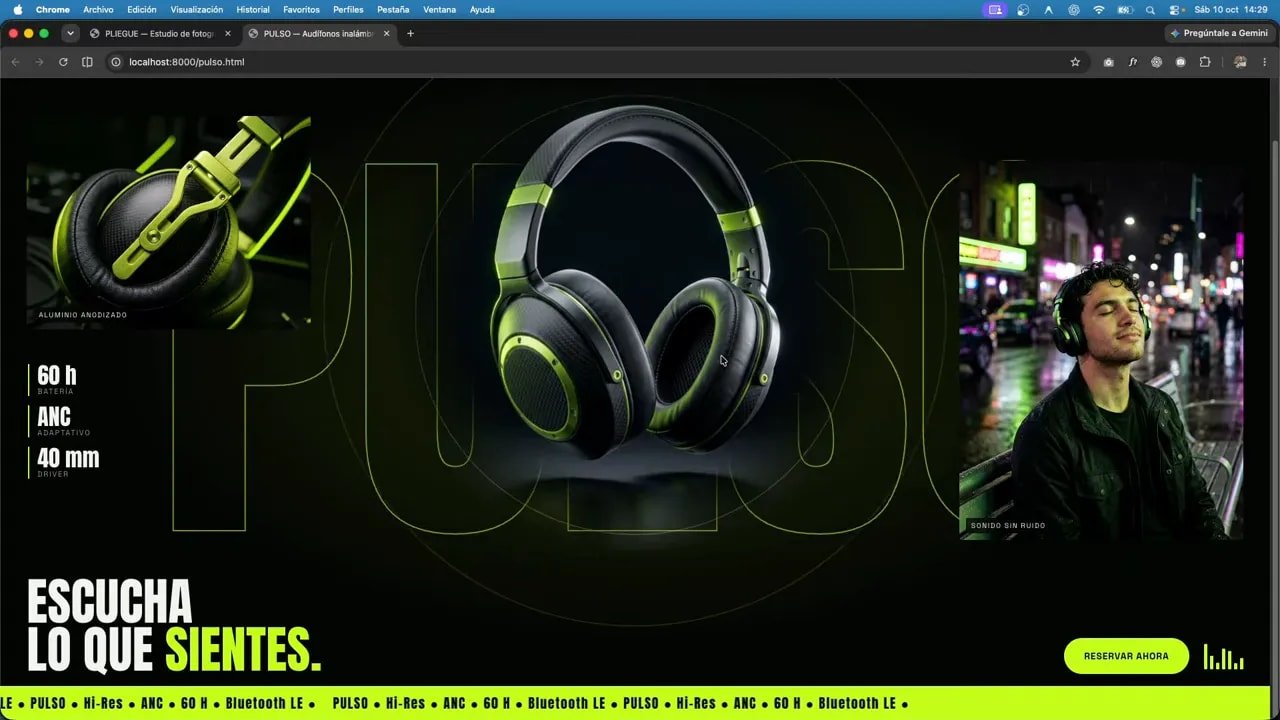Click the Apple menu logo
The height and width of the screenshot is (720, 1280).
(17, 9)
